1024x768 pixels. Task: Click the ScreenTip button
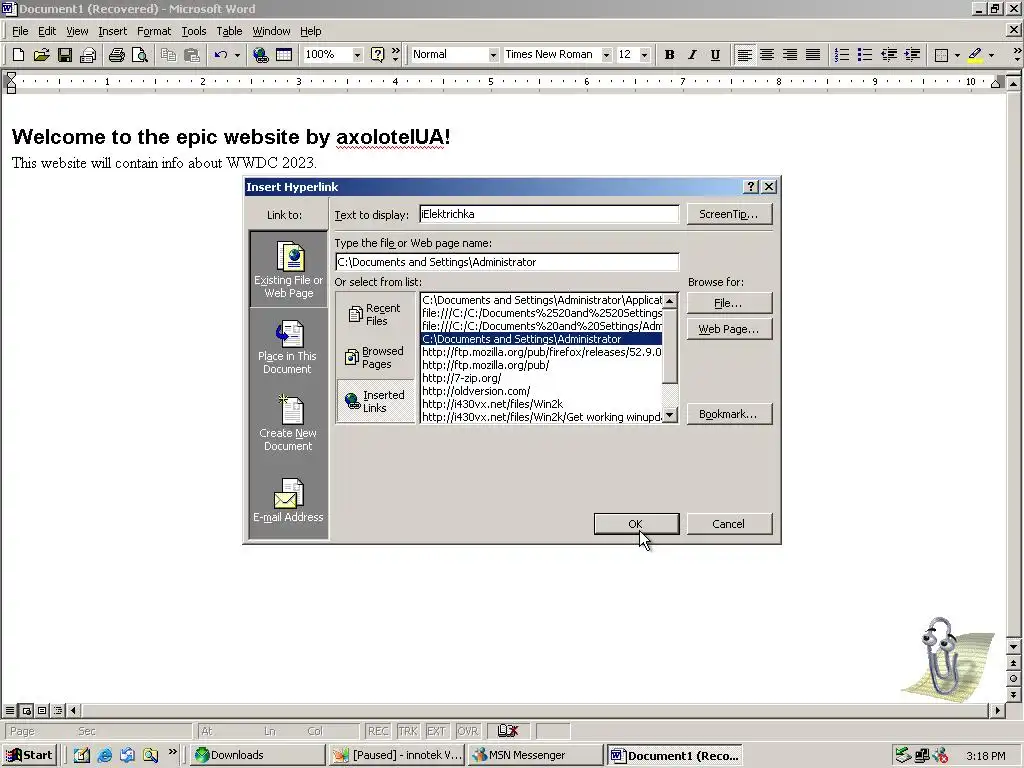click(729, 214)
